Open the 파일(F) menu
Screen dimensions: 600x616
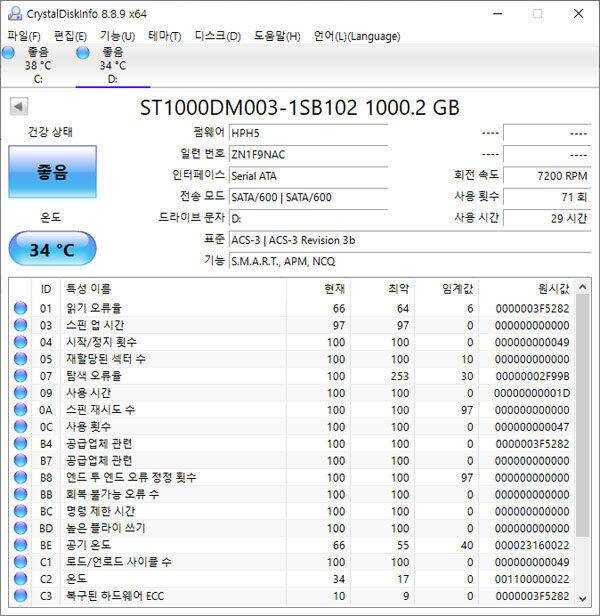[24, 36]
